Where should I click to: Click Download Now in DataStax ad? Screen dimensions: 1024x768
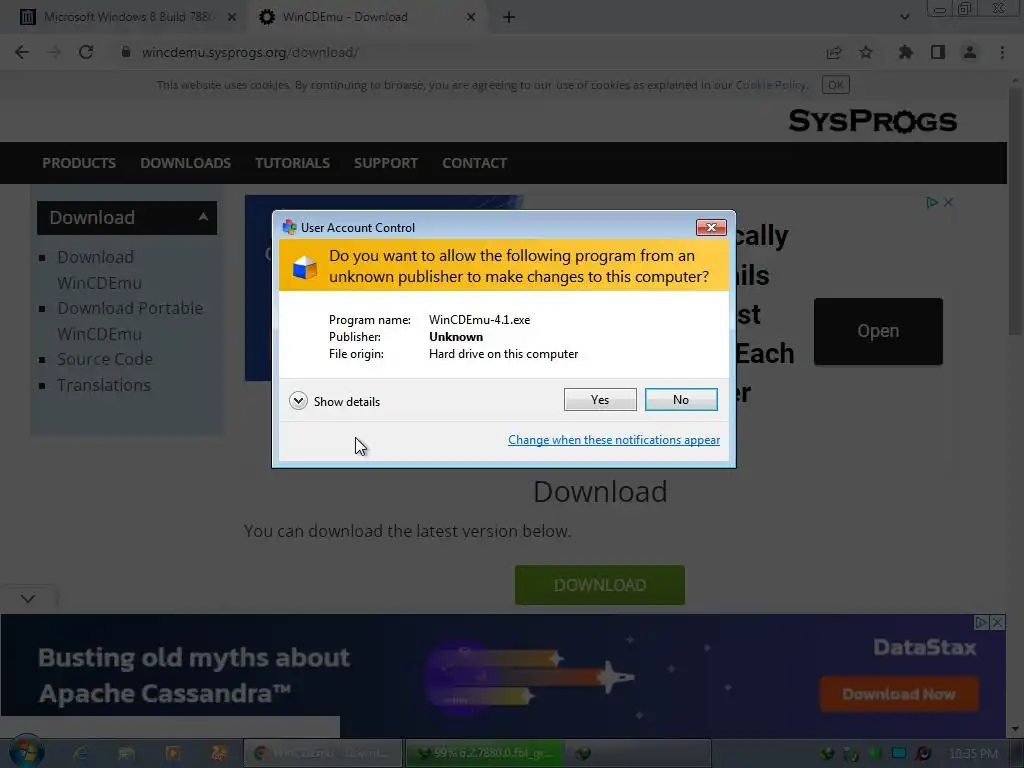(x=899, y=694)
